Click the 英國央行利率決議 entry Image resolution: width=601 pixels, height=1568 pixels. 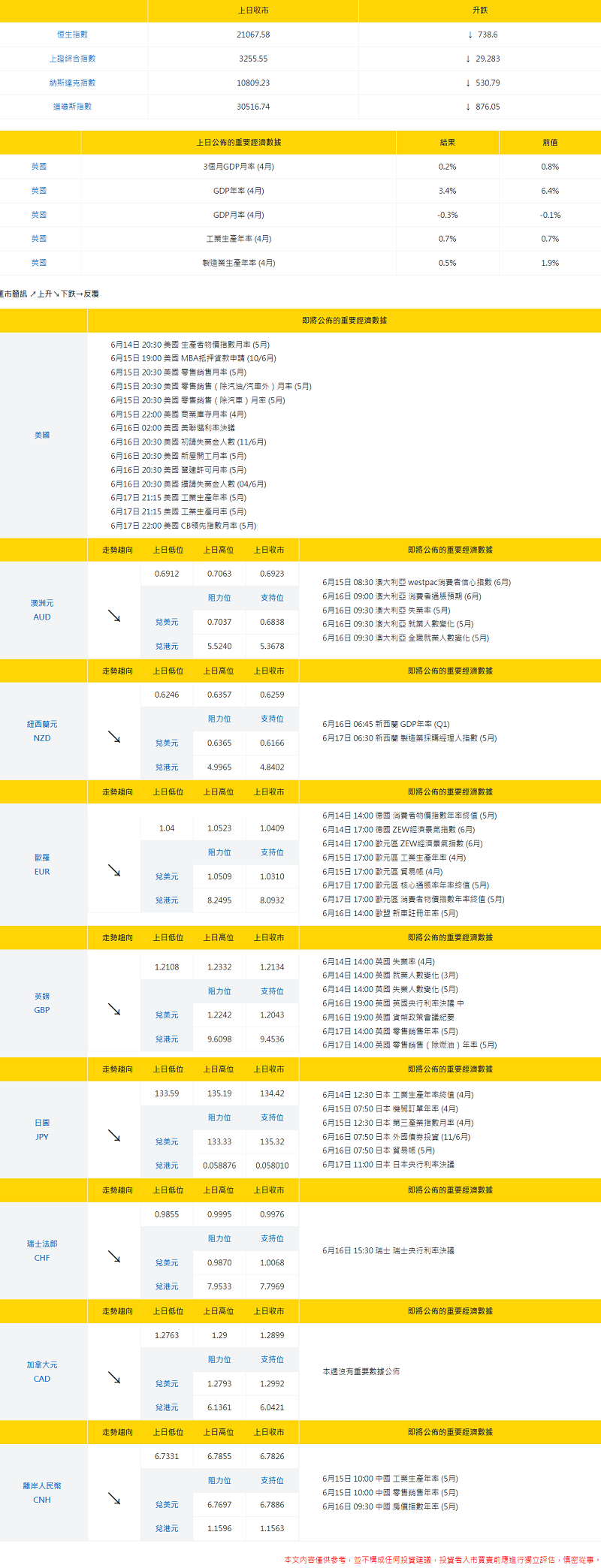[x=393, y=1003]
